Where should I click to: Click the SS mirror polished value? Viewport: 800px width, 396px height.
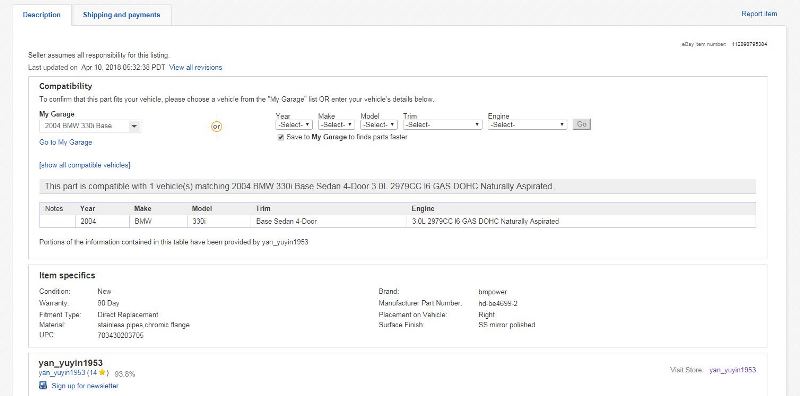coord(507,325)
